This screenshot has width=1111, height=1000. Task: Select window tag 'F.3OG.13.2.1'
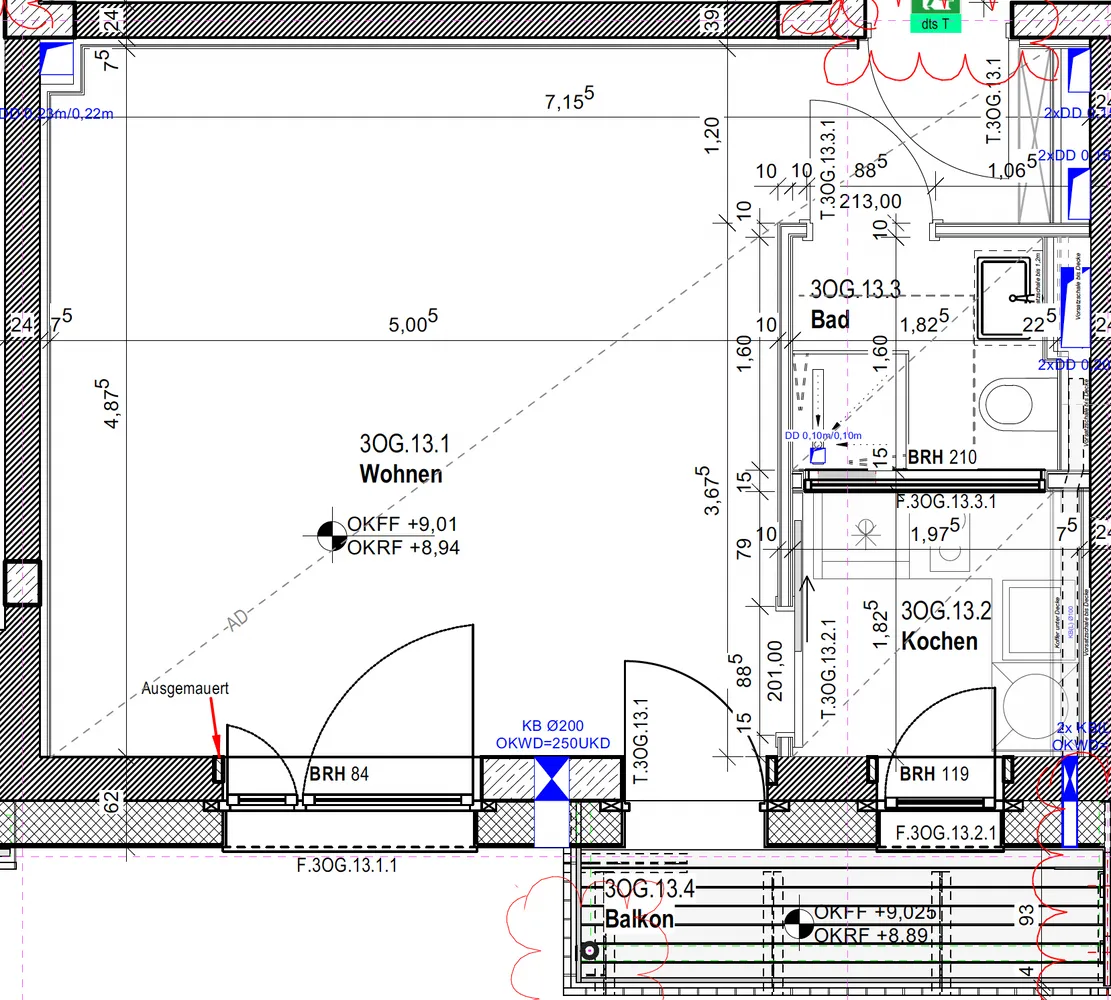[x=945, y=833]
